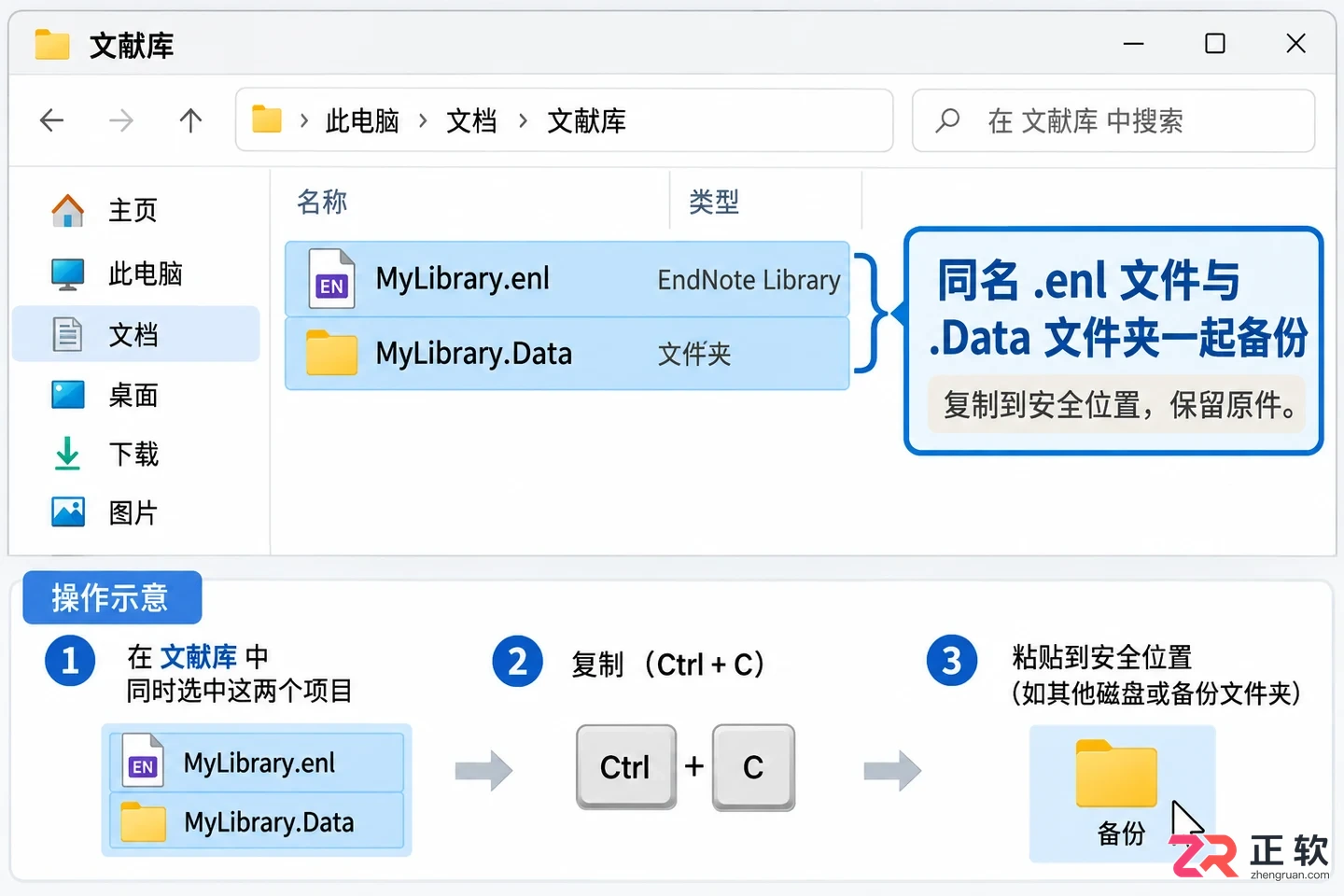Expand the chevron between 此电脑 and 文档
The height and width of the screenshot is (896, 1344).
tap(423, 120)
